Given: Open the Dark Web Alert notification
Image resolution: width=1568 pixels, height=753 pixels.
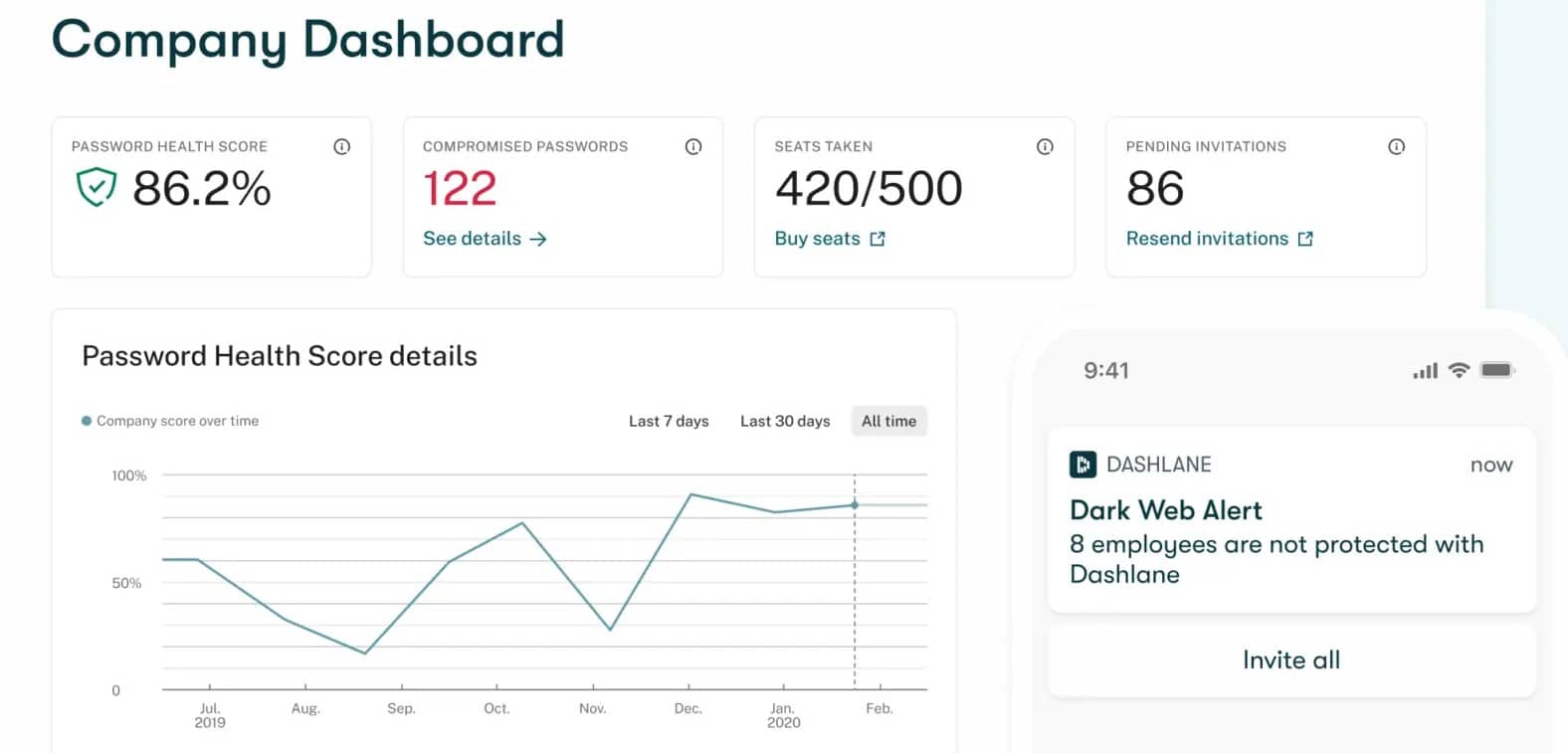Looking at the screenshot, I should coord(1291,519).
